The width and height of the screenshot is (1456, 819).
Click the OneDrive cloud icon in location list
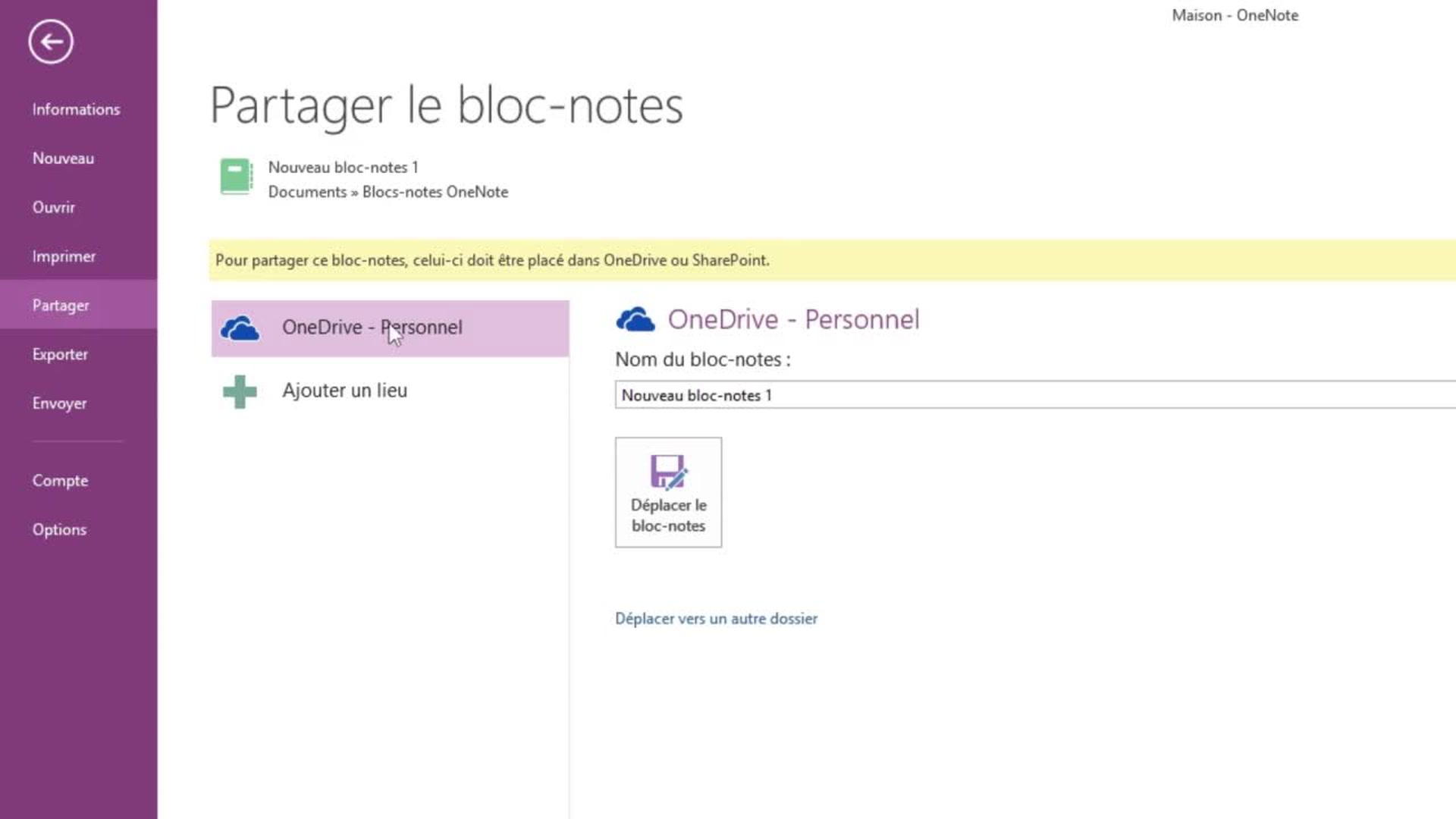[240, 328]
